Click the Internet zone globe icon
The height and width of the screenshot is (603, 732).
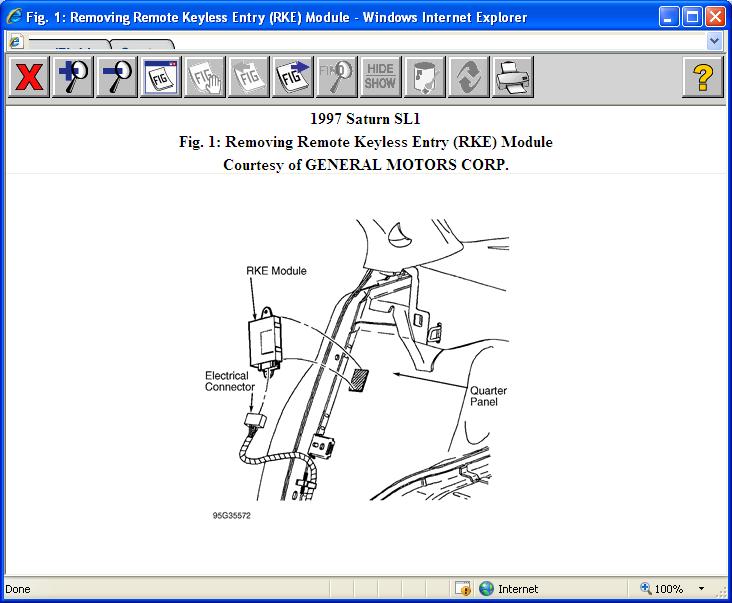[486, 589]
